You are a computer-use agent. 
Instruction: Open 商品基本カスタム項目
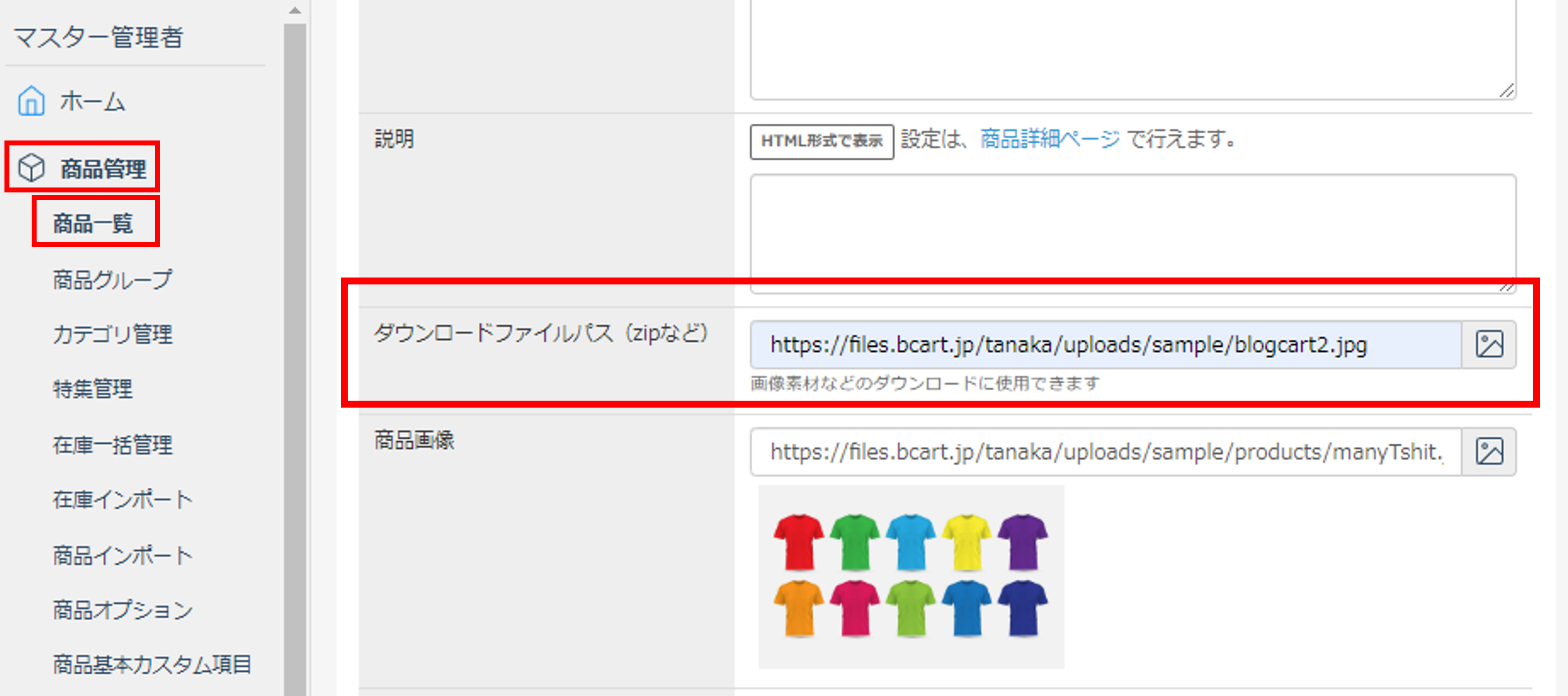152,664
